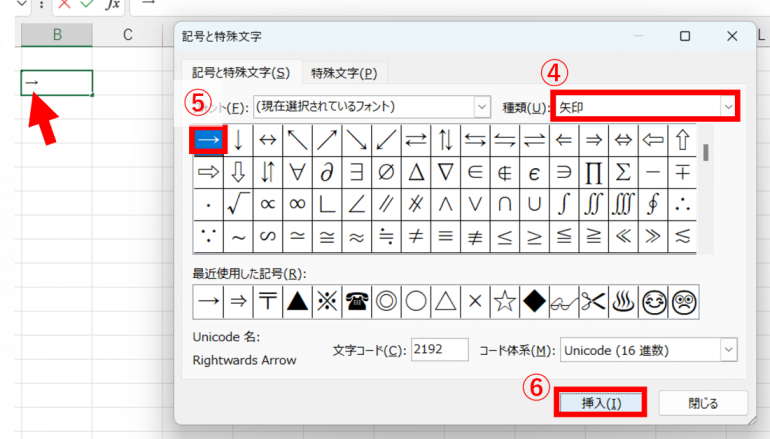Select the rightwards arrow in the symbol grid
The image size is (770, 439).
[x=209, y=140]
